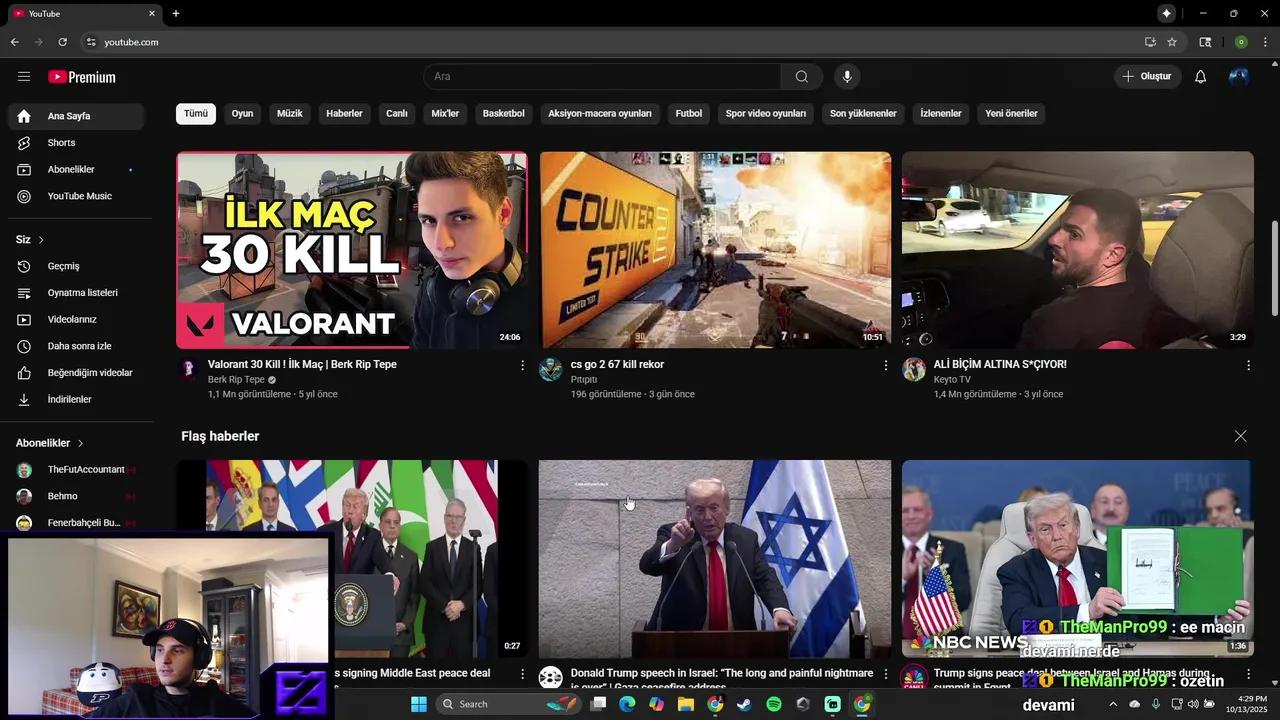Screen dimensions: 1280x720
Task: Open Spotify from the taskbar
Action: (x=774, y=704)
